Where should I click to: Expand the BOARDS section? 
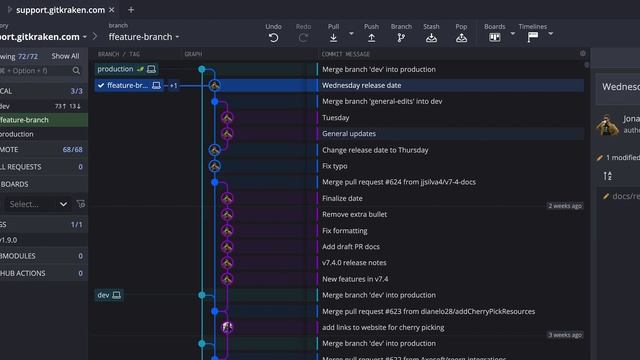pos(44,184)
